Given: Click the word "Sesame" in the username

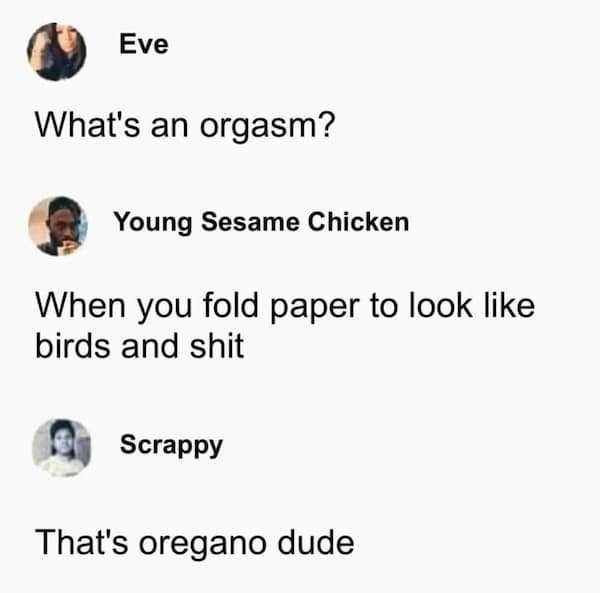Looking at the screenshot, I should tap(250, 222).
